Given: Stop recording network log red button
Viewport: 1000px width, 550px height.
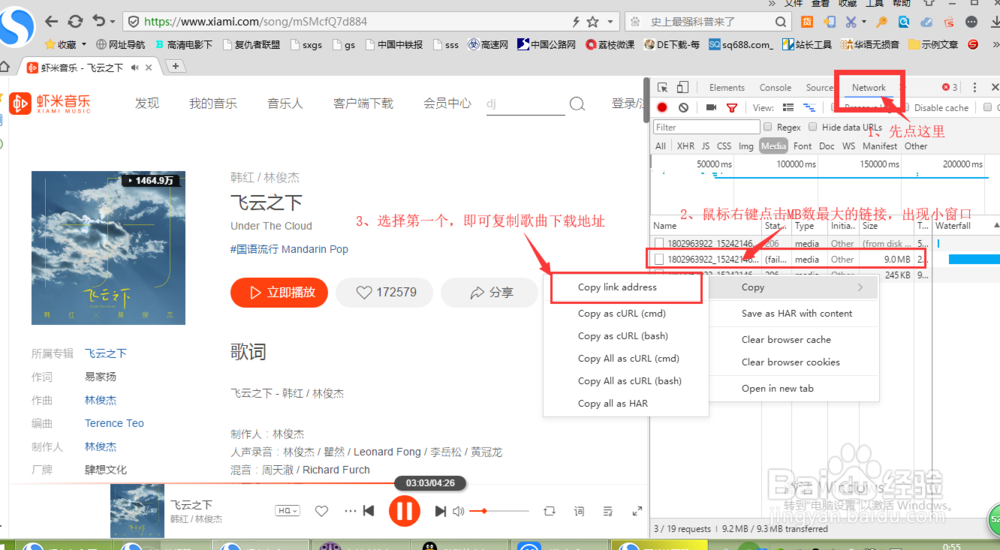Looking at the screenshot, I should point(663,107).
